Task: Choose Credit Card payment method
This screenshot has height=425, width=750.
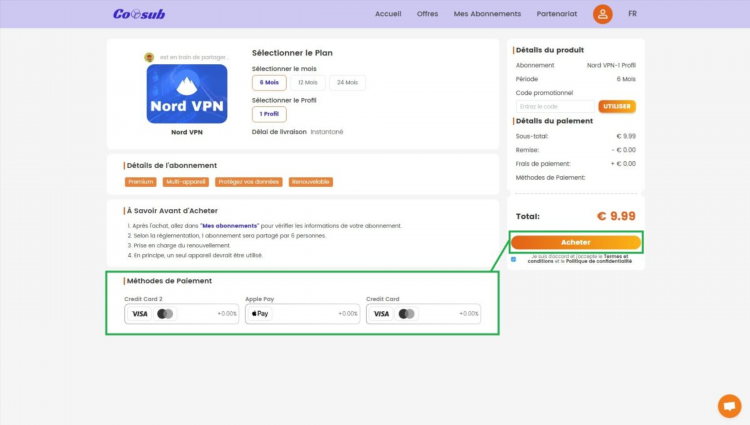Action: (x=424, y=314)
